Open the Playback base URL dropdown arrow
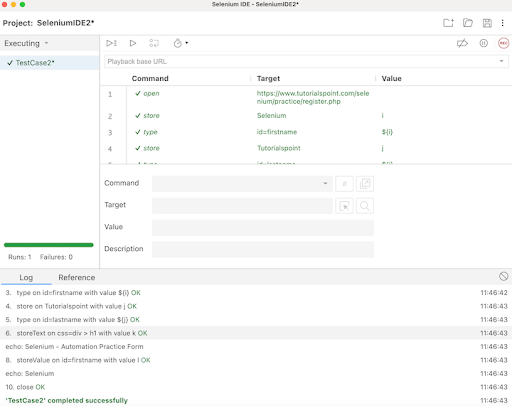The height and width of the screenshot is (406, 512). pyautogui.click(x=501, y=61)
